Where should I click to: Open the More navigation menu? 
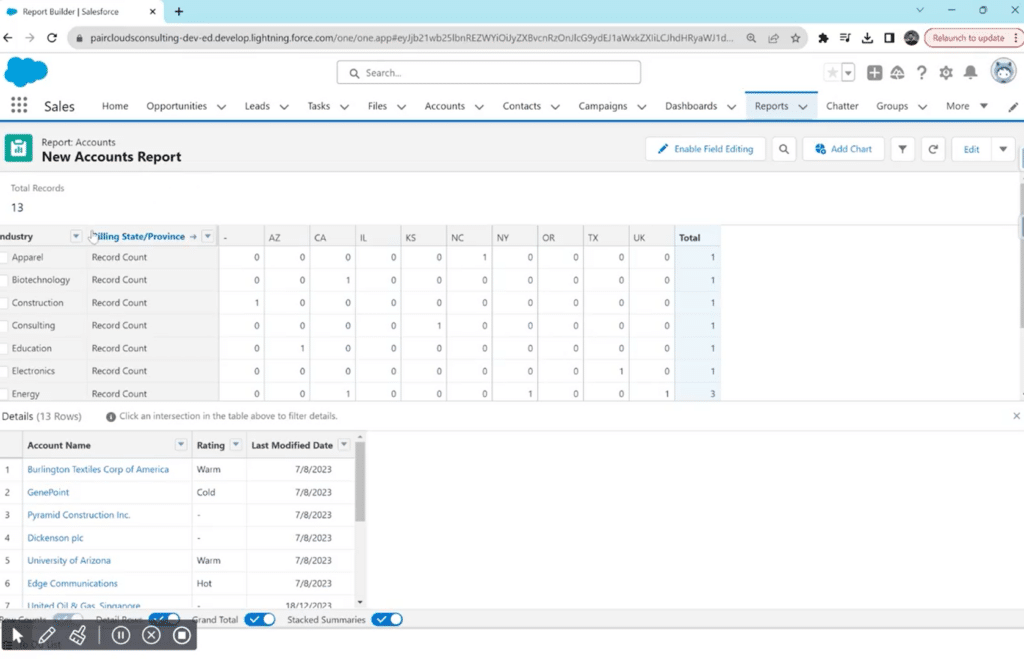click(x=967, y=106)
